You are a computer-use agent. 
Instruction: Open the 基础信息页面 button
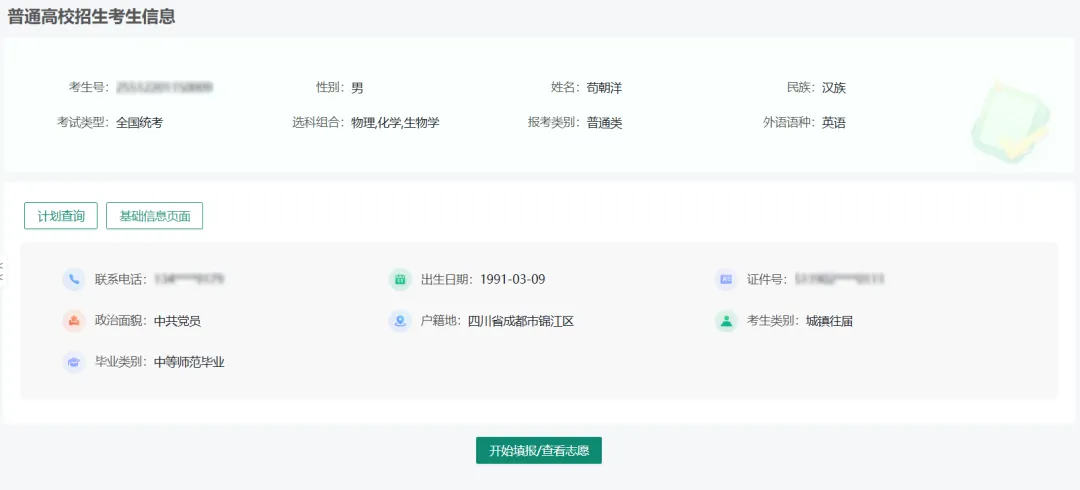click(154, 216)
